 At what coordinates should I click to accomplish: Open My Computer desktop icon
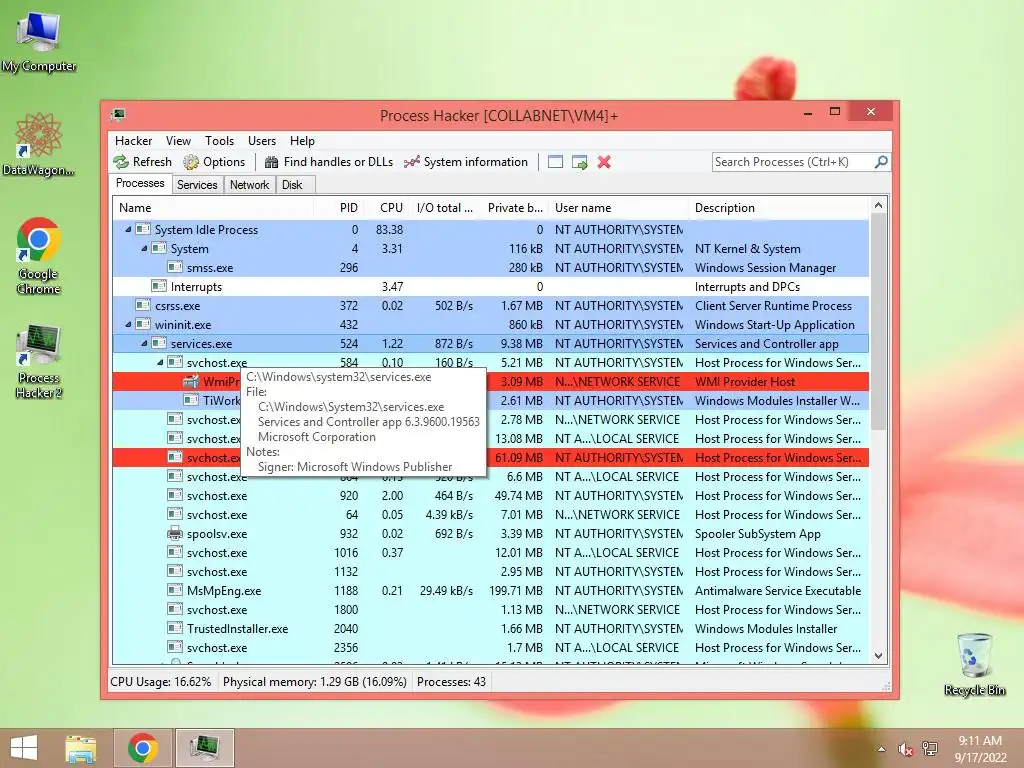pyautogui.click(x=39, y=41)
